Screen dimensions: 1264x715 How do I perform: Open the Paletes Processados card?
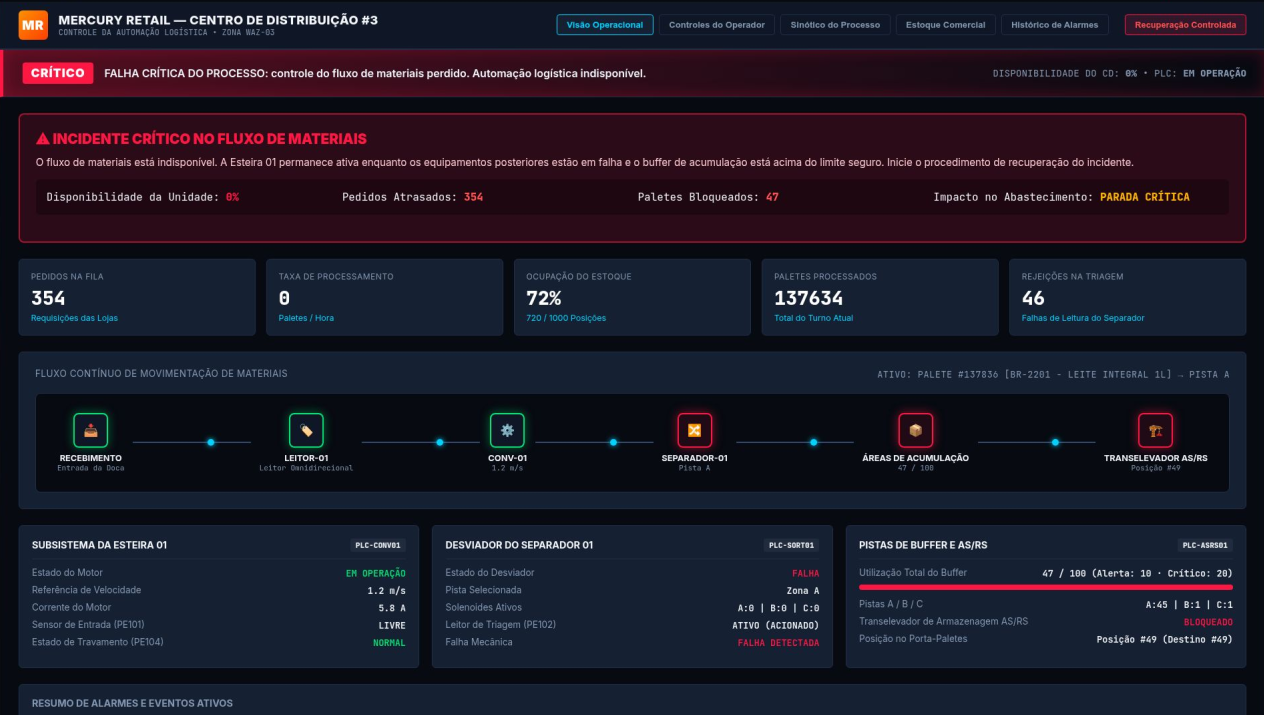point(880,297)
